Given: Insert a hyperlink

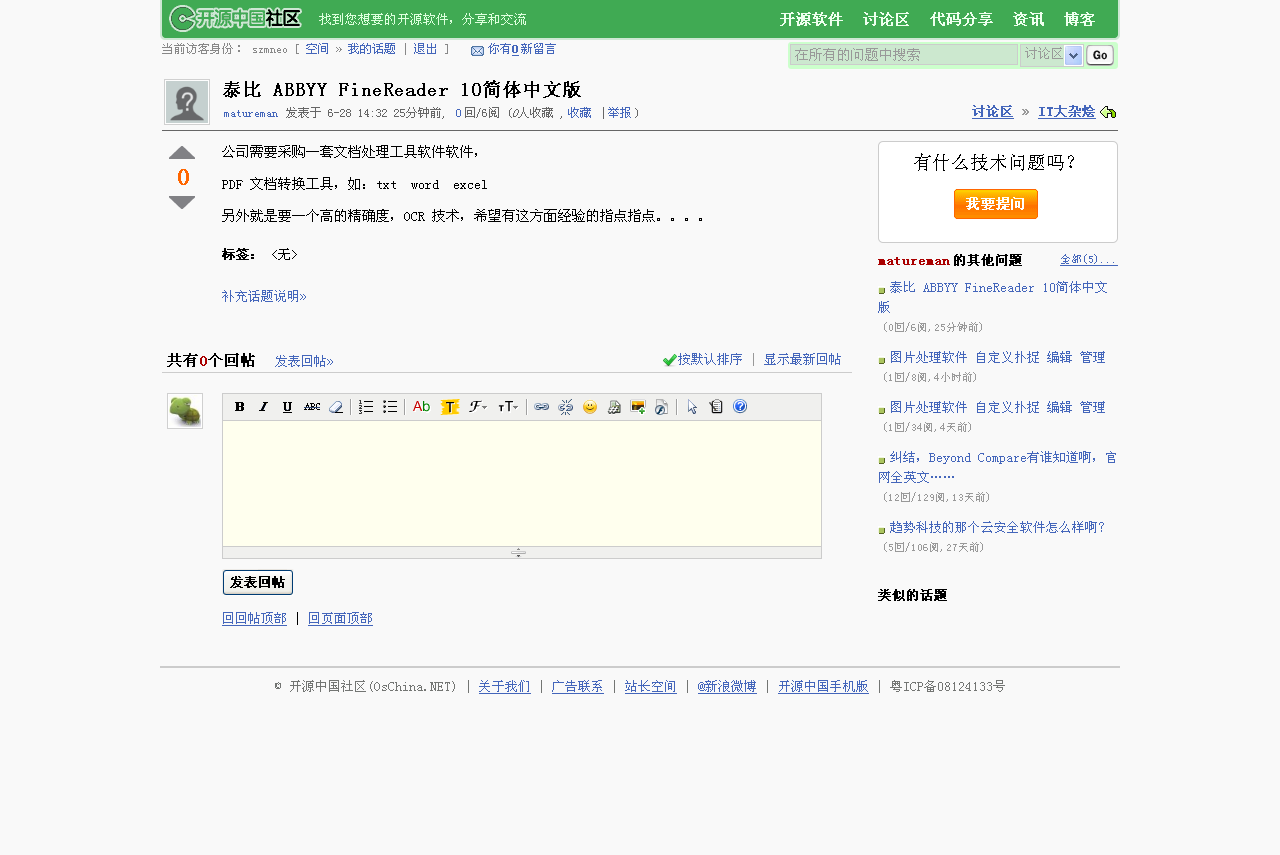Looking at the screenshot, I should (x=541, y=407).
